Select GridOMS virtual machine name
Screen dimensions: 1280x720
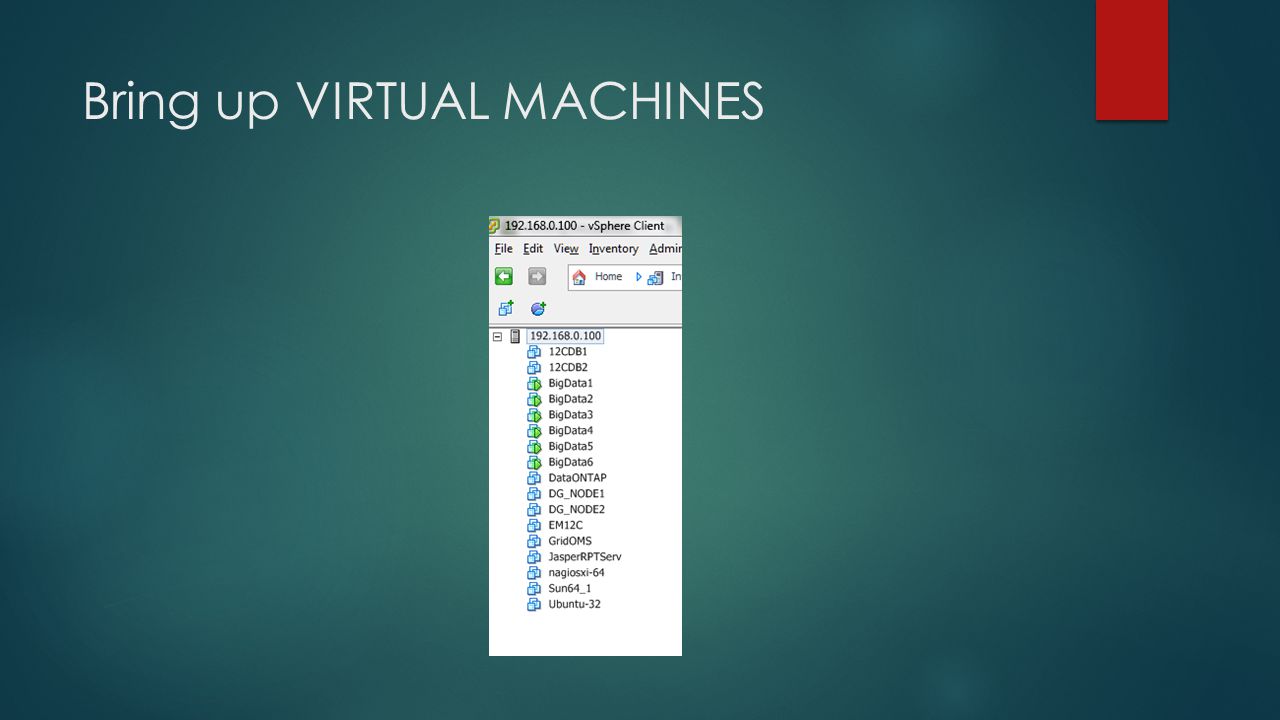point(570,542)
